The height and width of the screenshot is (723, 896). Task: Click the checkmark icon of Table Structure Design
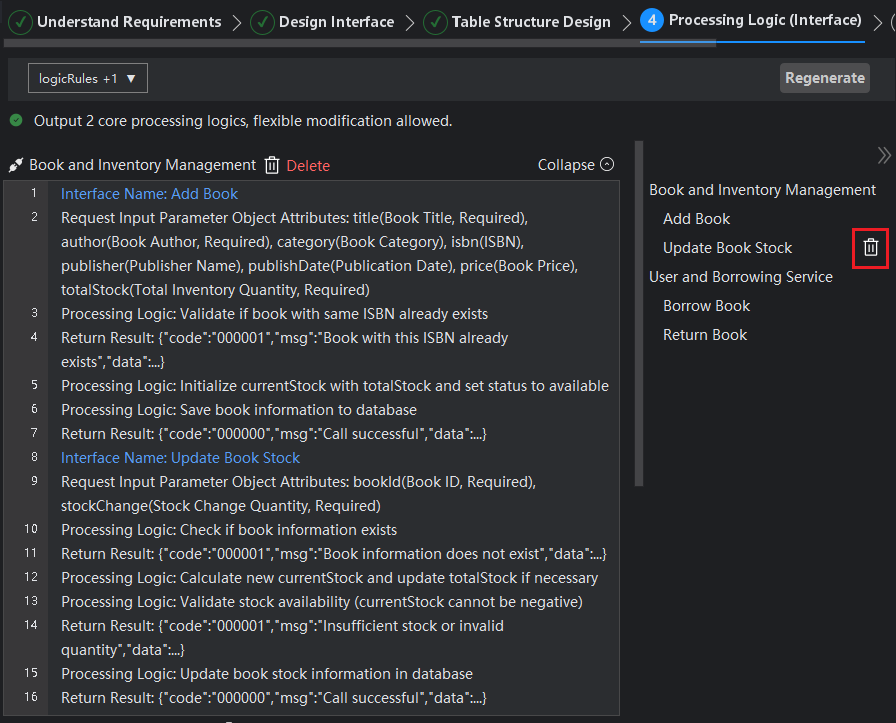tap(435, 21)
